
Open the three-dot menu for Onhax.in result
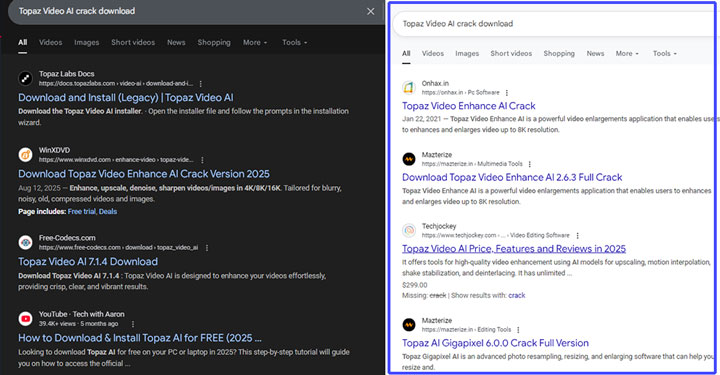507,93
